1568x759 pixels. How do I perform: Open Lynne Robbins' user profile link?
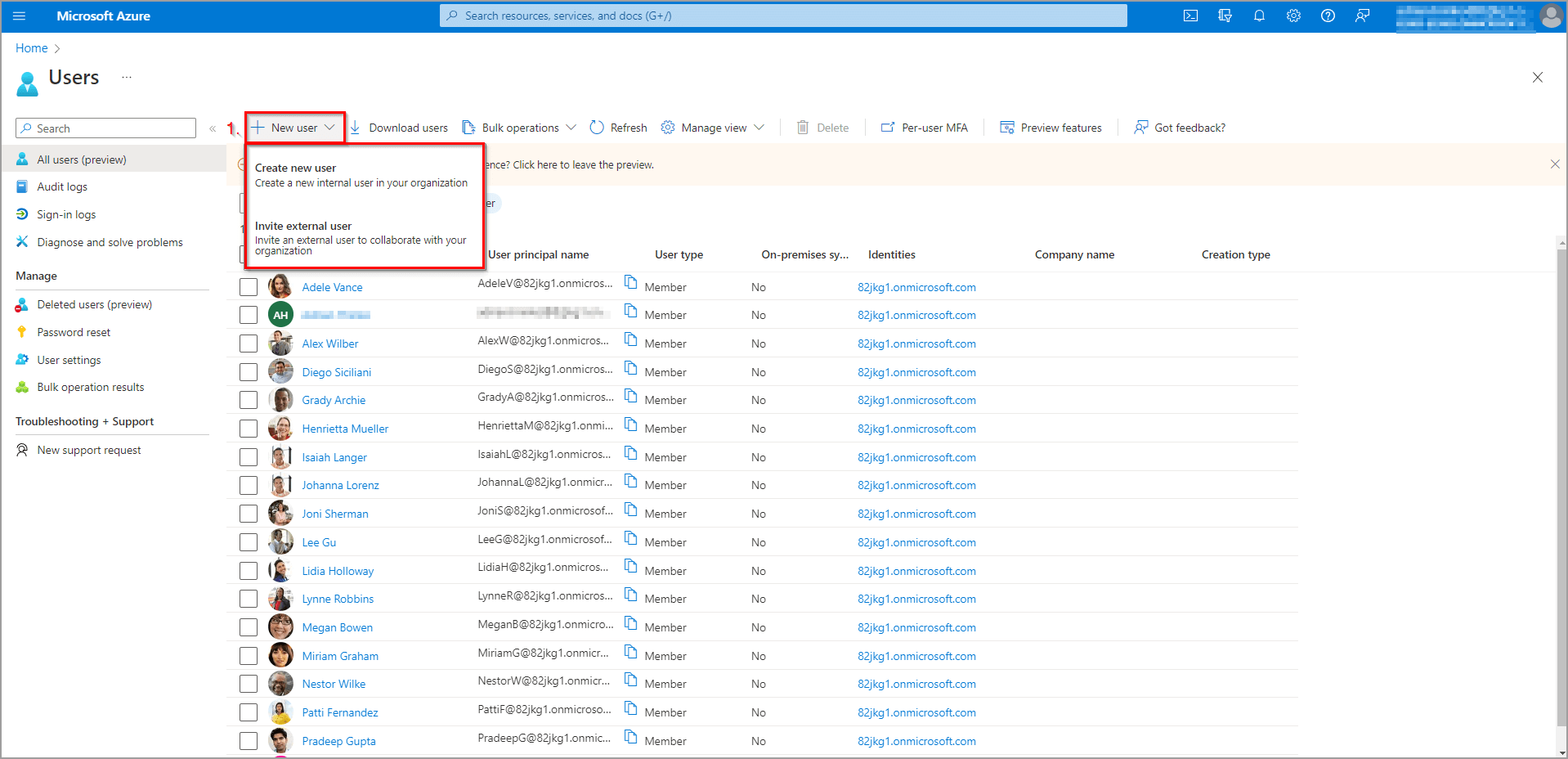338,599
